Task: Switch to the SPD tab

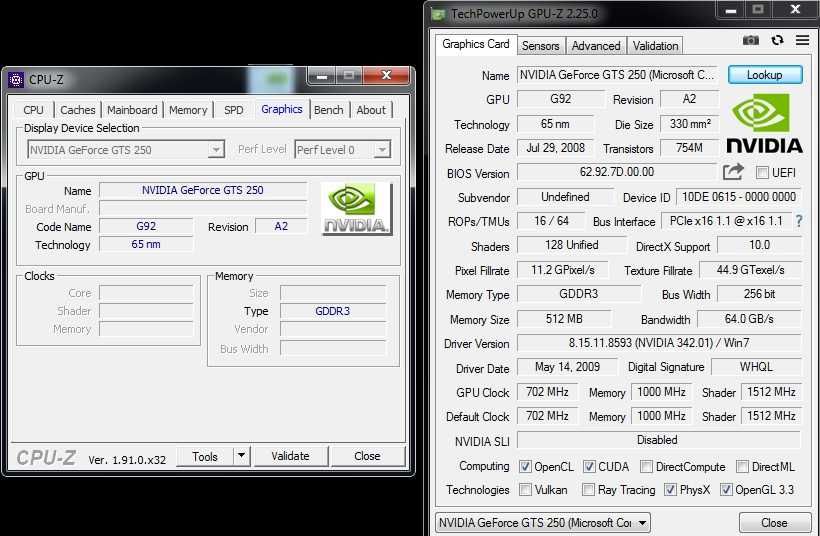Action: click(234, 110)
